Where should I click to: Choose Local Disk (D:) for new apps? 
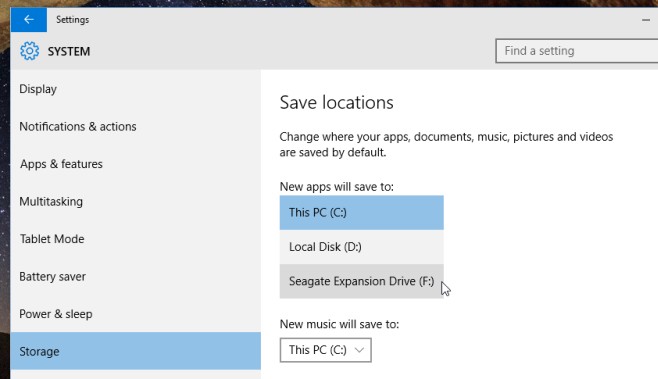[361, 247]
